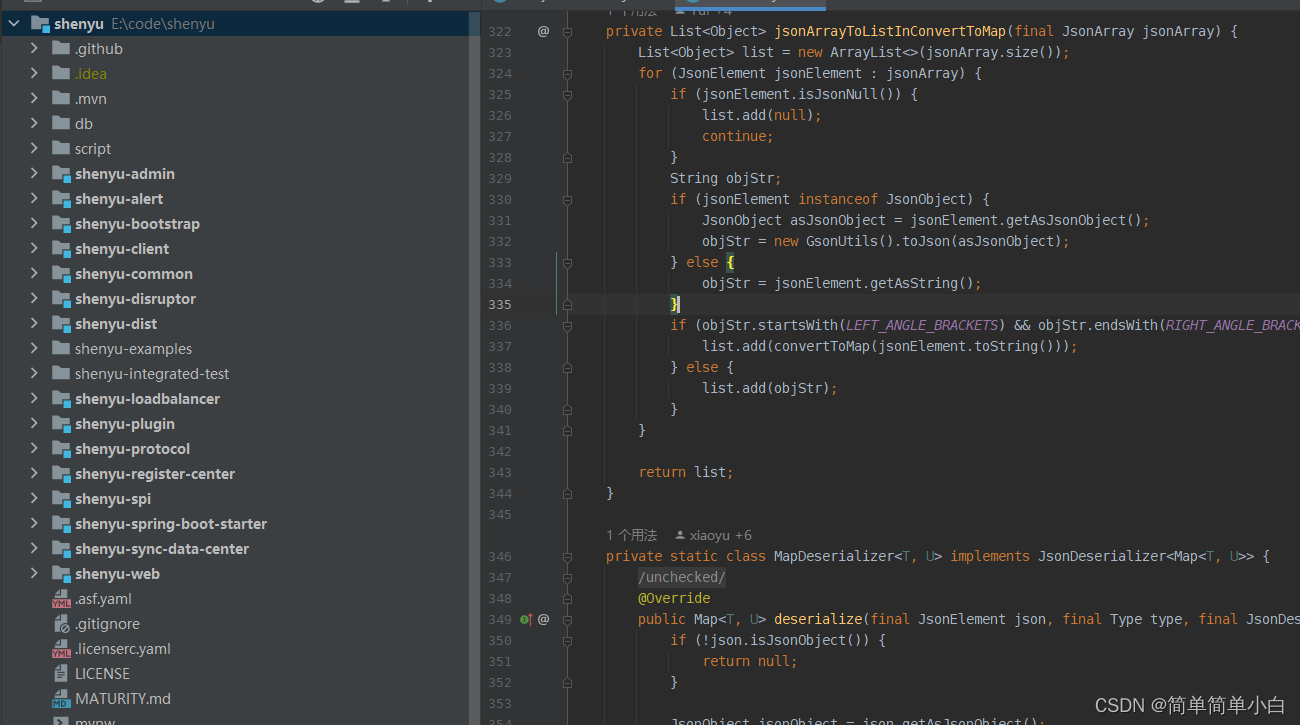Viewport: 1300px width, 725px height.
Task: Click the YML icon of .asf.yaml
Action: coord(60,599)
